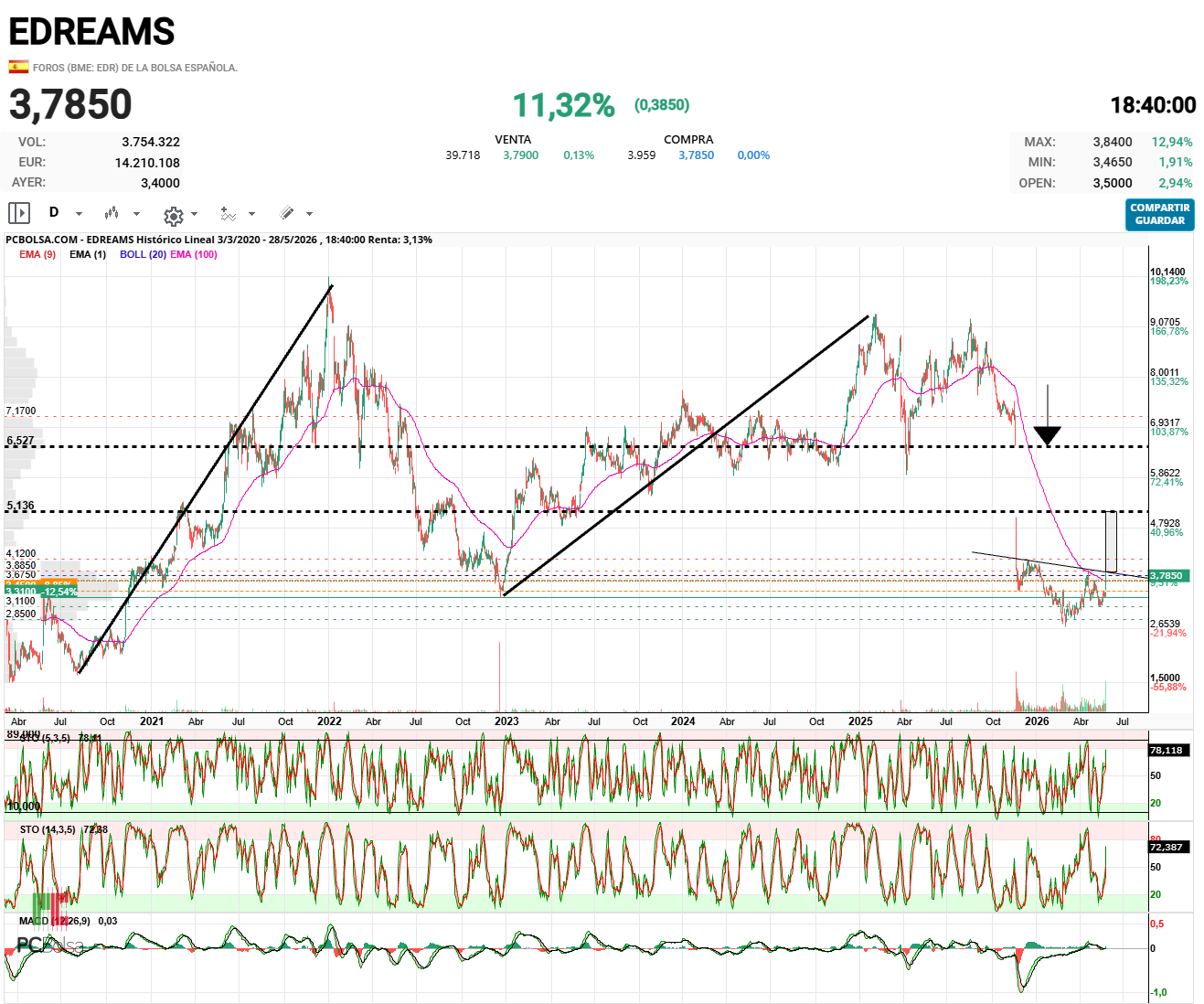Viewport: 1204px width, 1004px height.
Task: Click the EDREAMS title
Action: coord(91,32)
